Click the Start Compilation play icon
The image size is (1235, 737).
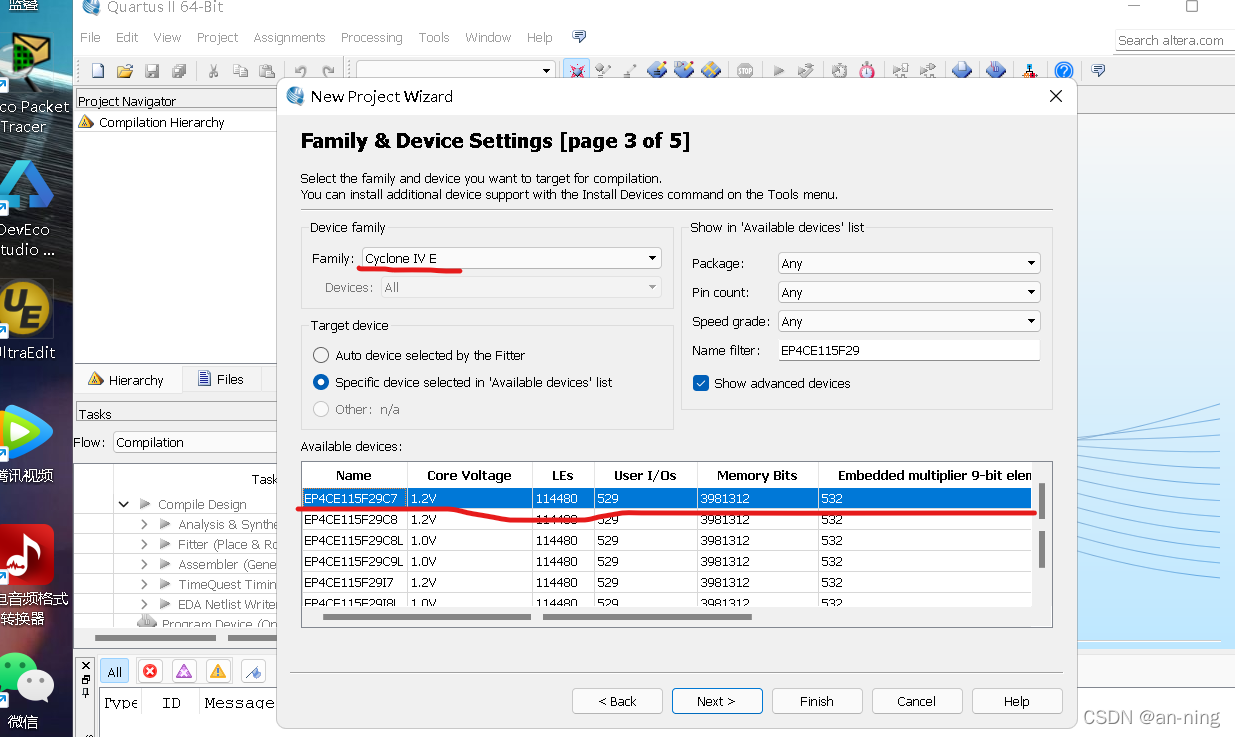[x=778, y=70]
